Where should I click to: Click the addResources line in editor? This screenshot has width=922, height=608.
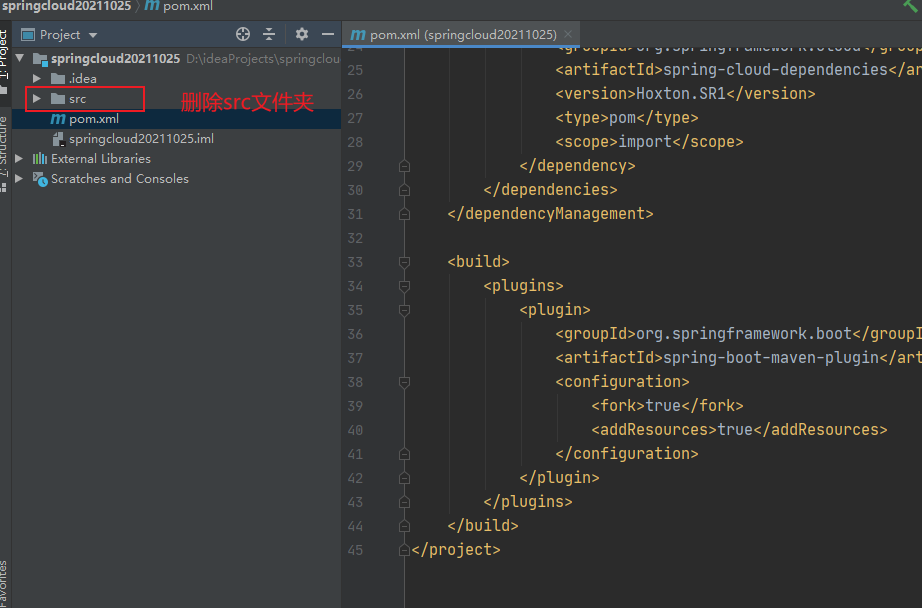click(x=739, y=430)
